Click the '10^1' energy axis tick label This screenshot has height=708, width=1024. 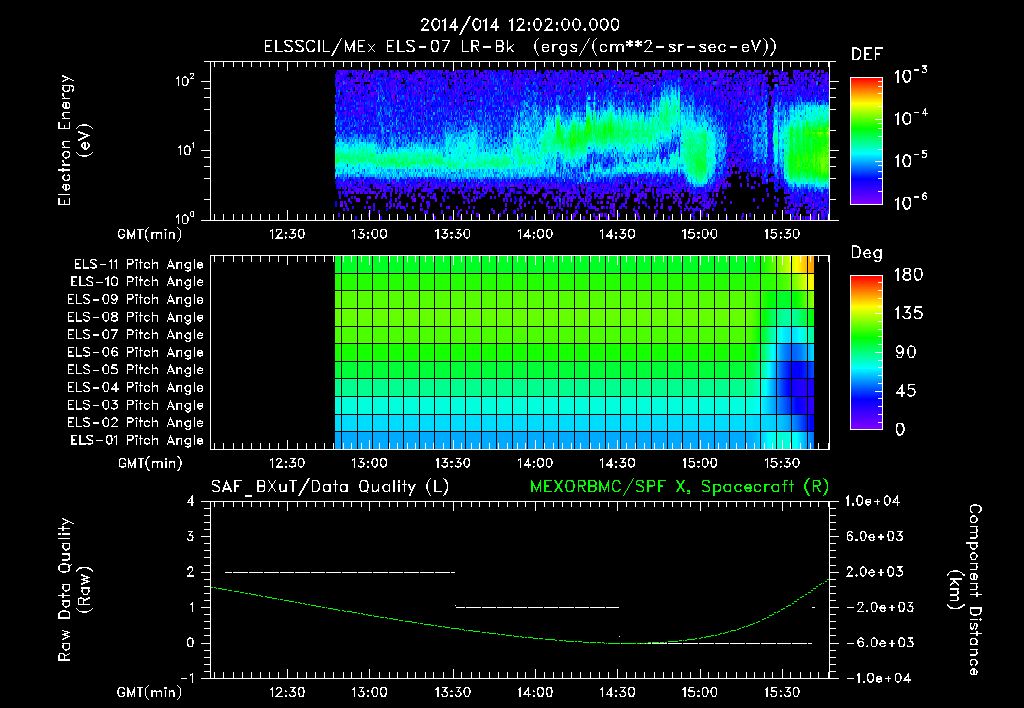point(185,150)
